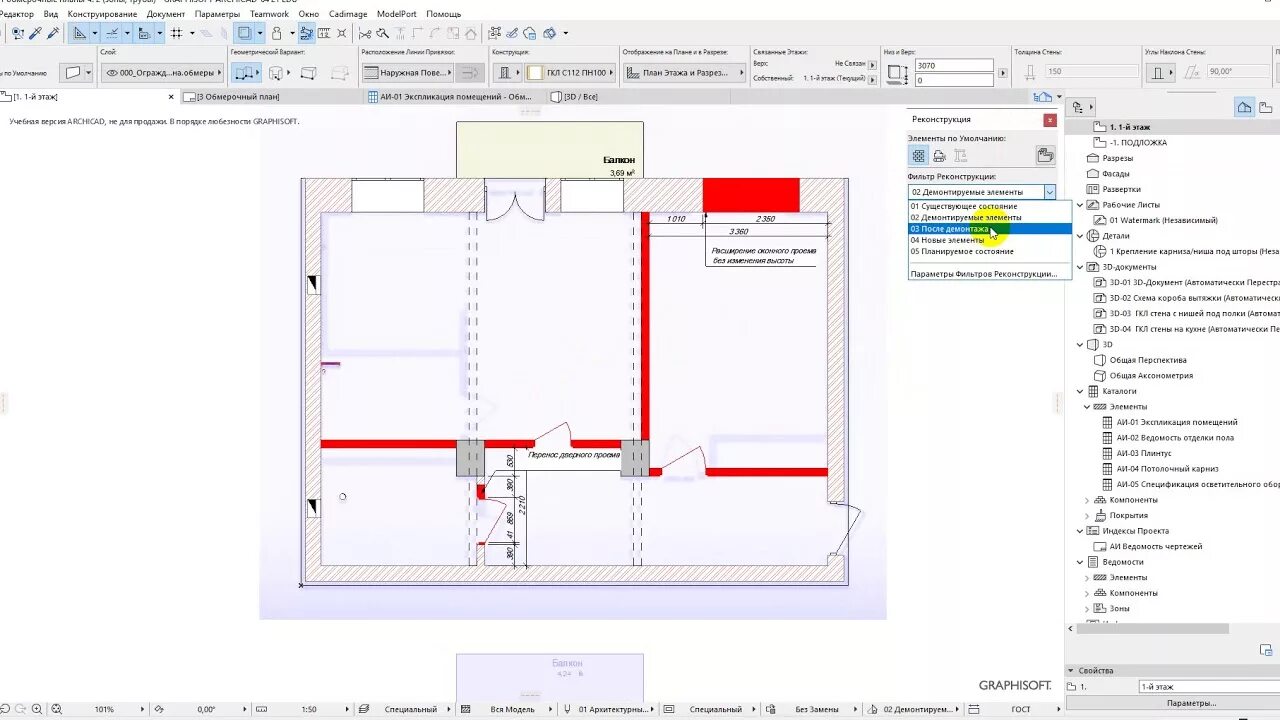The width and height of the screenshot is (1280, 720).
Task: Select the rectangular box wall geometry method
Action: point(309,72)
